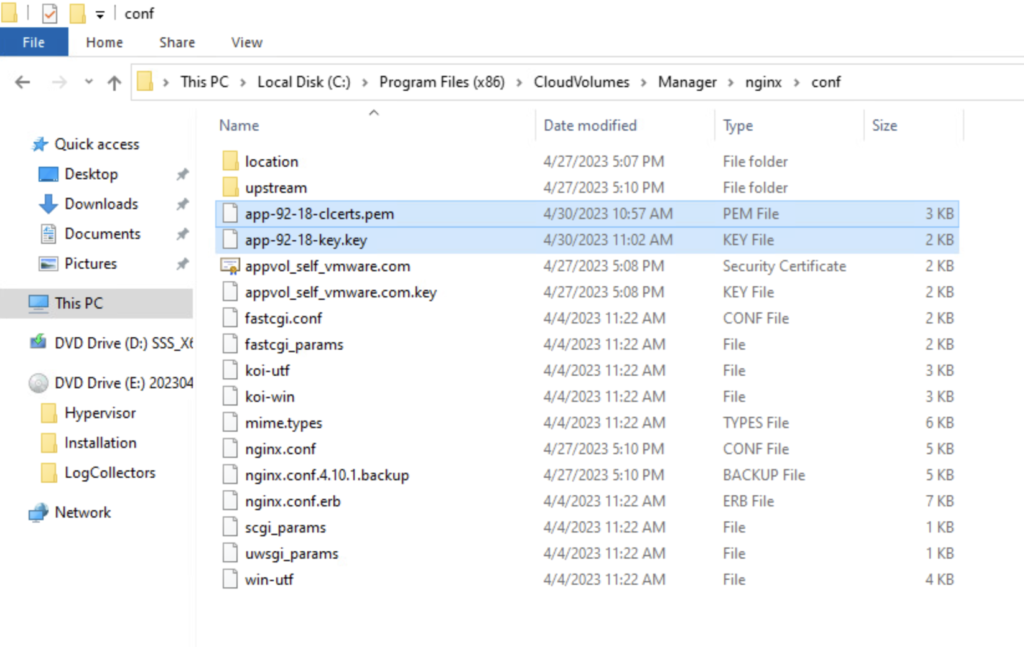Sort files by Date modified column

point(590,125)
